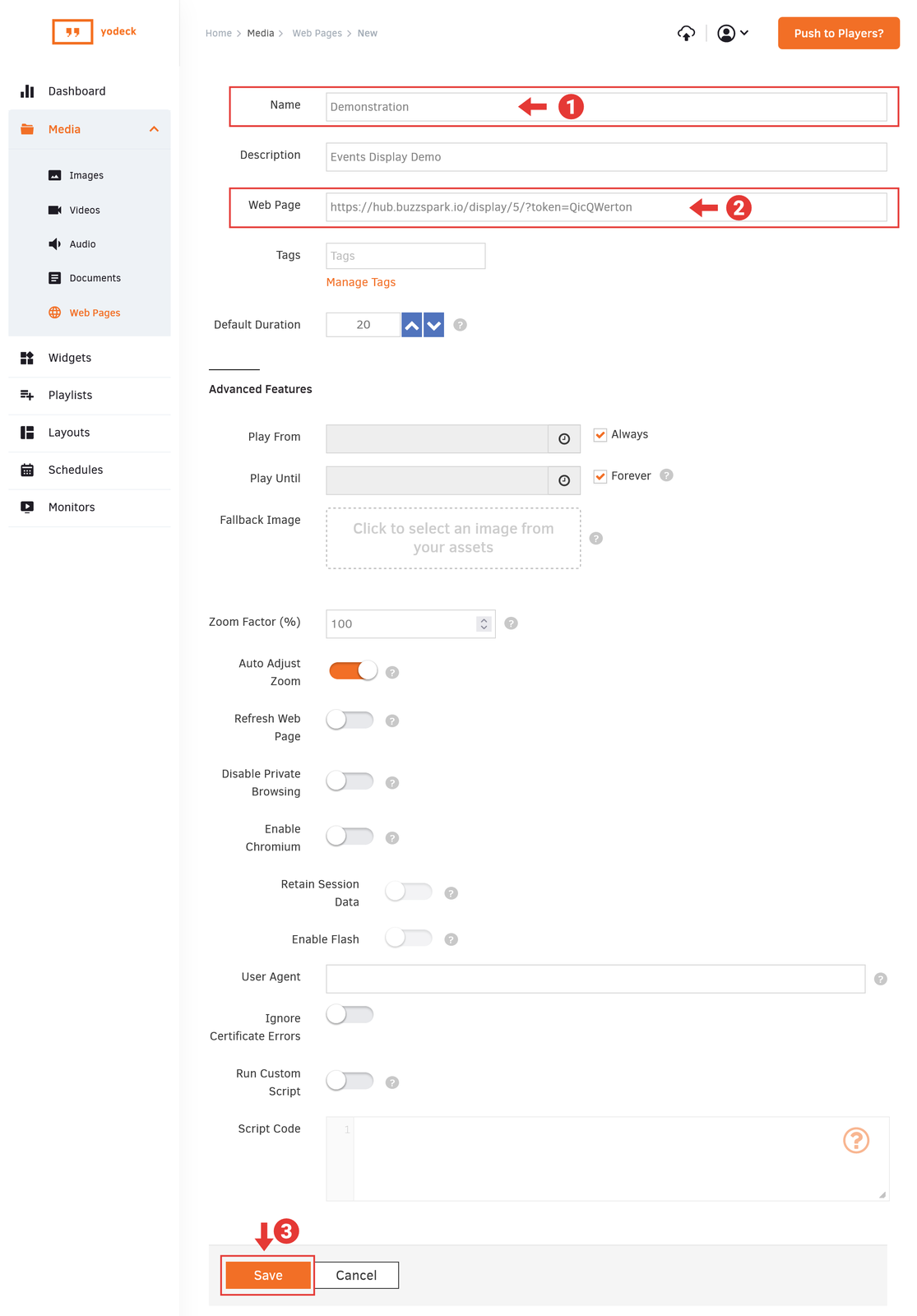This screenshot has width=917, height=1316.
Task: Open the Manage Tags link
Action: pyautogui.click(x=360, y=282)
